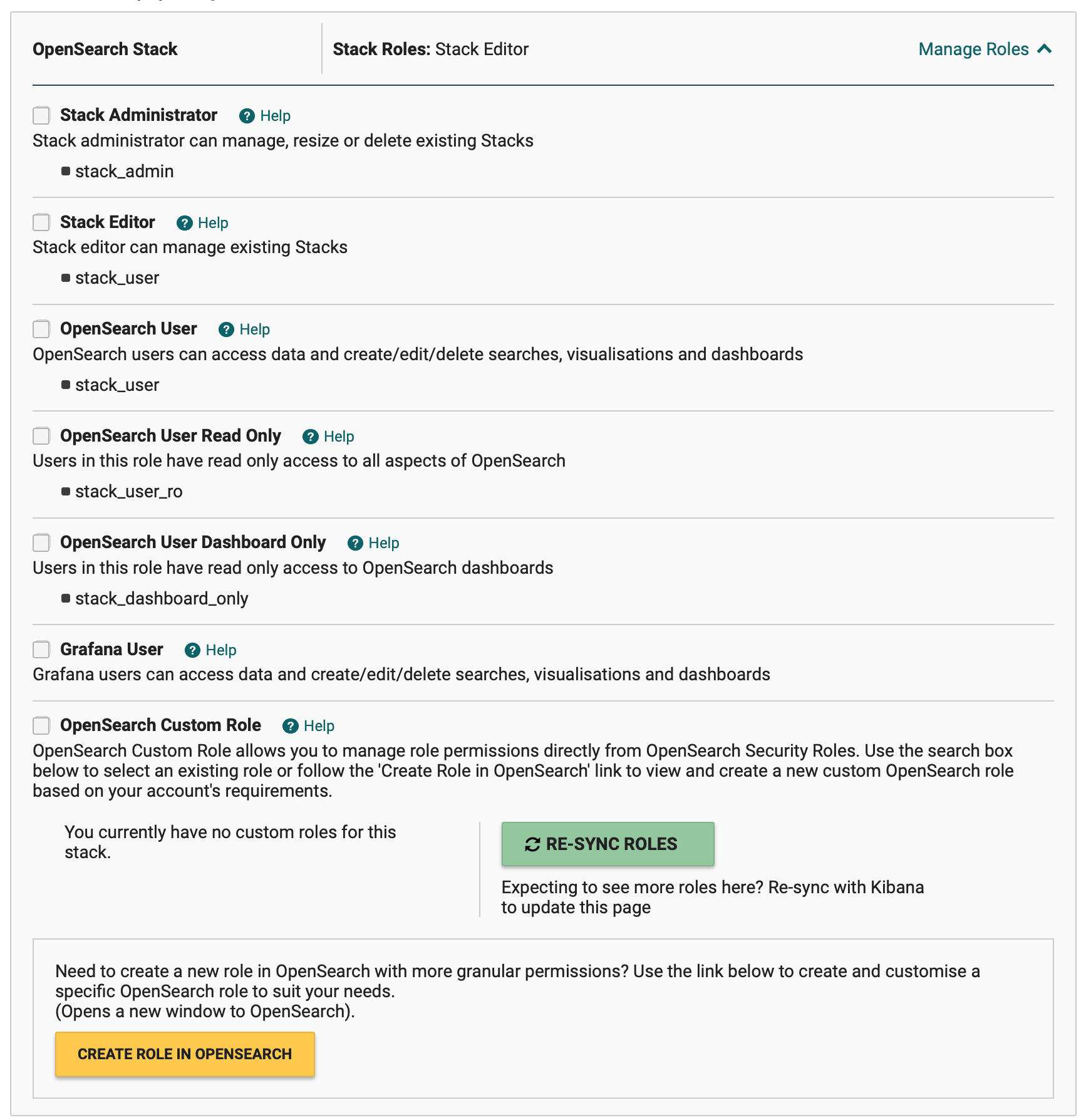This screenshot has width=1086, height=1120.
Task: Click the Help icon beside Stack Administrator
Action: coord(247,116)
